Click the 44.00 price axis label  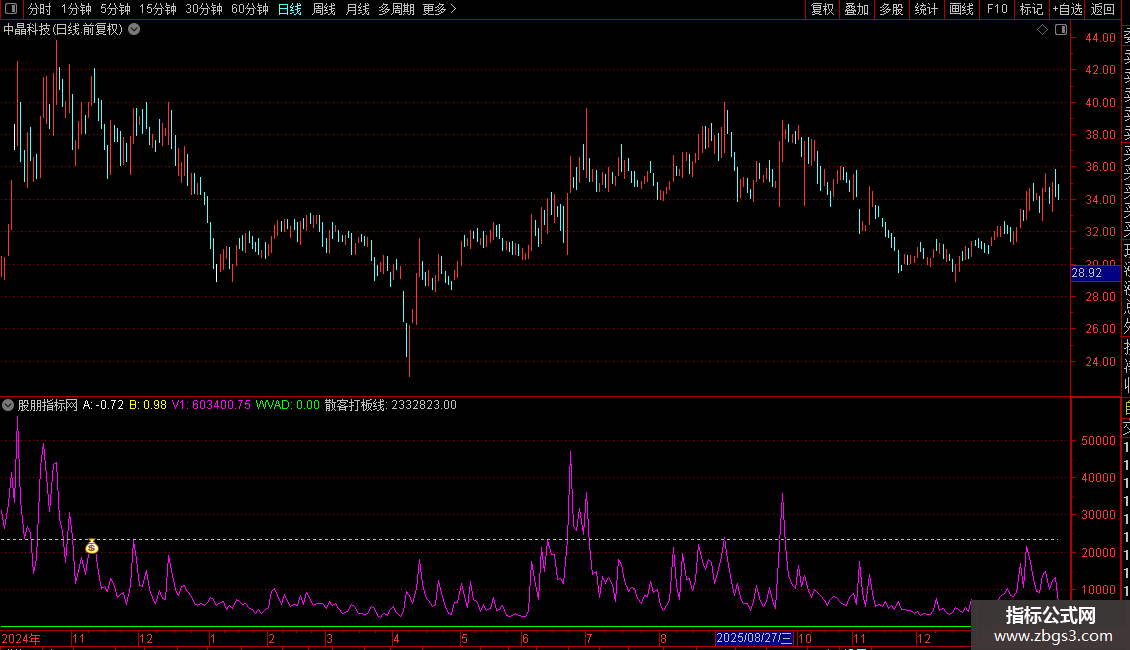(1100, 37)
